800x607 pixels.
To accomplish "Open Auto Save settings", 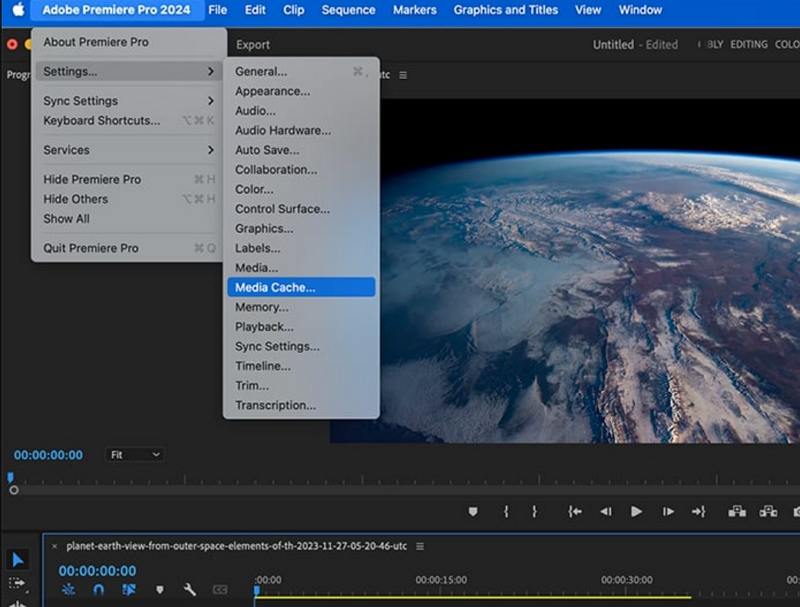I will pos(301,150).
